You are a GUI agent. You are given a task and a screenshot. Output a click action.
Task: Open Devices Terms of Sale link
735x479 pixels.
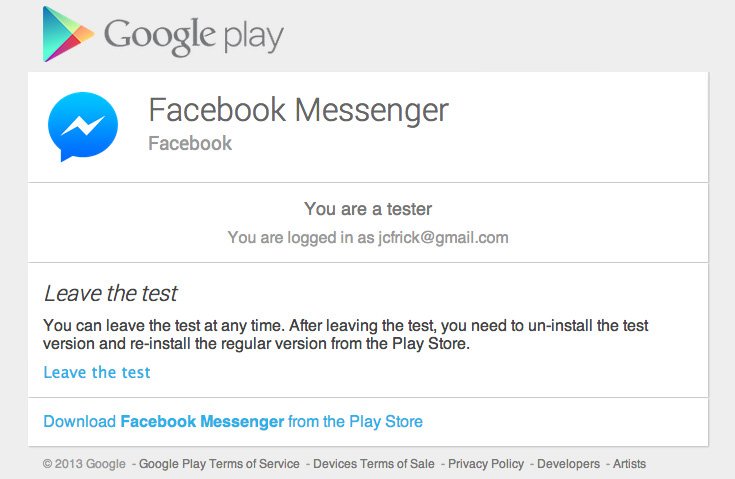[x=374, y=463]
